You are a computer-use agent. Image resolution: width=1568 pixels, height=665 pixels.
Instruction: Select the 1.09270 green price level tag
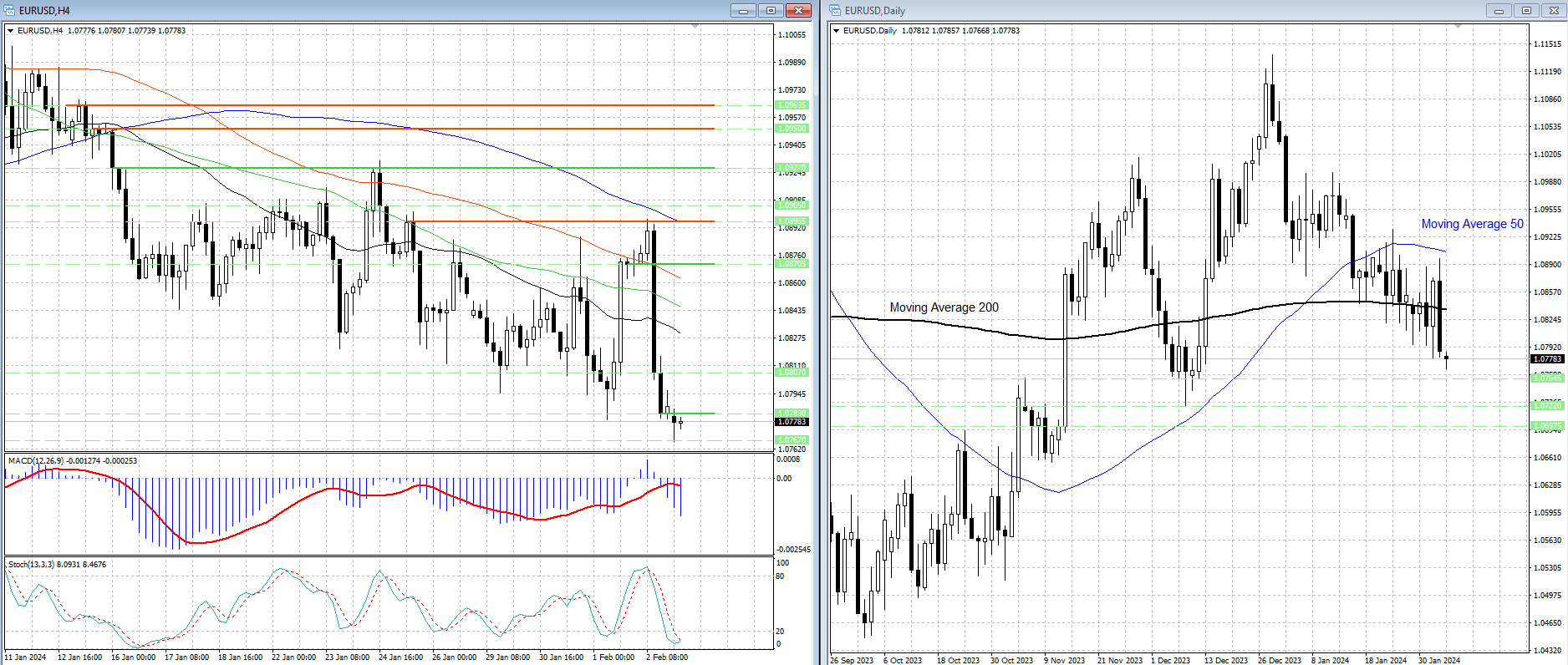pyautogui.click(x=792, y=168)
